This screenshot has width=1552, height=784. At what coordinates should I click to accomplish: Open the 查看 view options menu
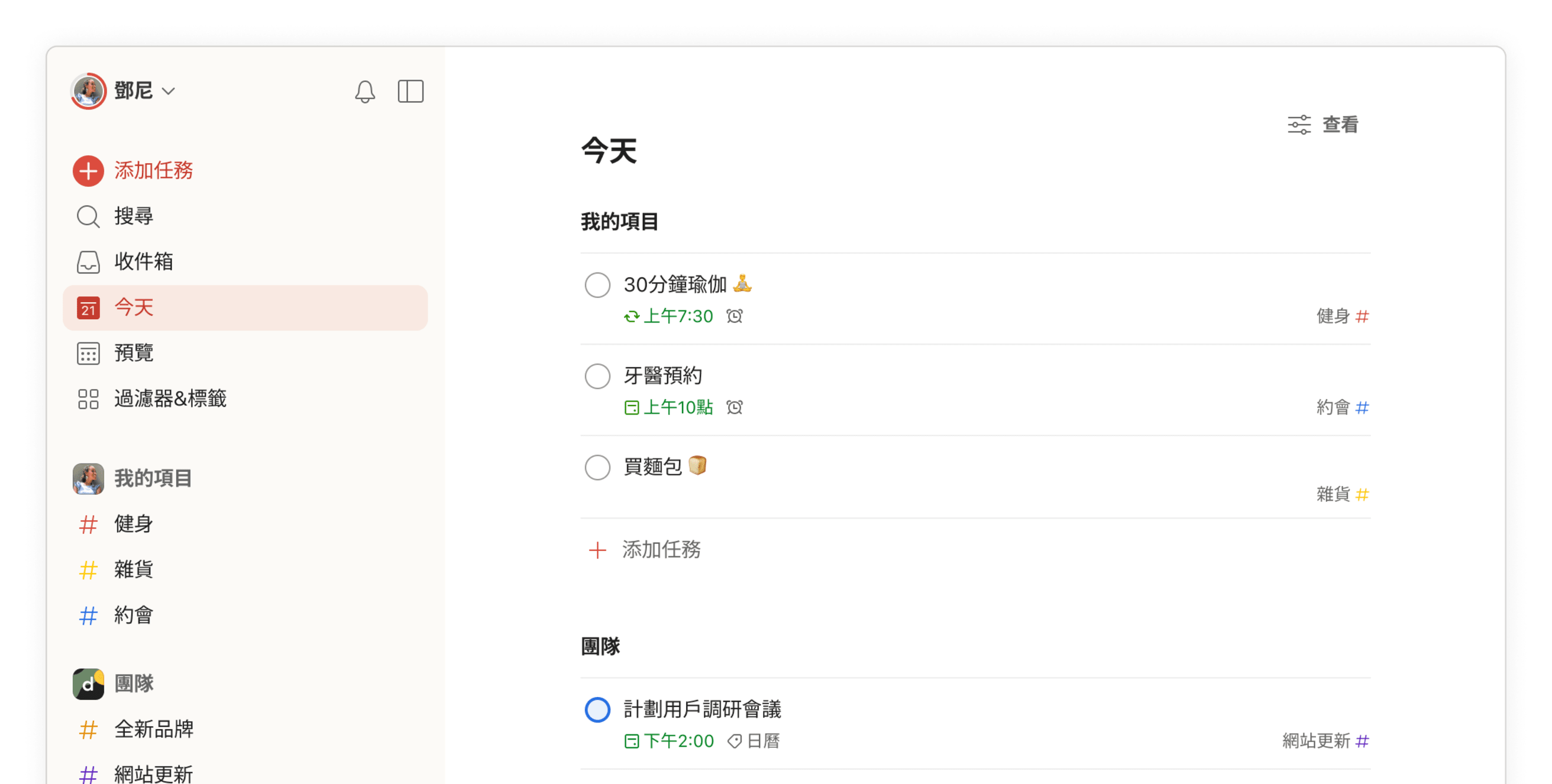pyautogui.click(x=1323, y=125)
